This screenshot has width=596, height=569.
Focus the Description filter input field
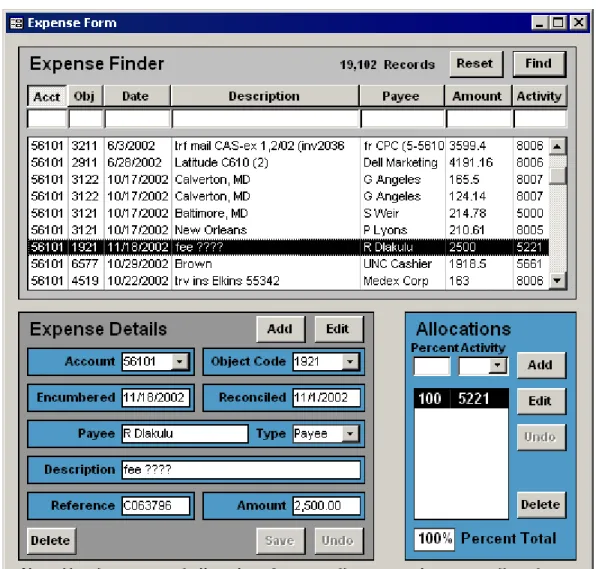(x=265, y=119)
